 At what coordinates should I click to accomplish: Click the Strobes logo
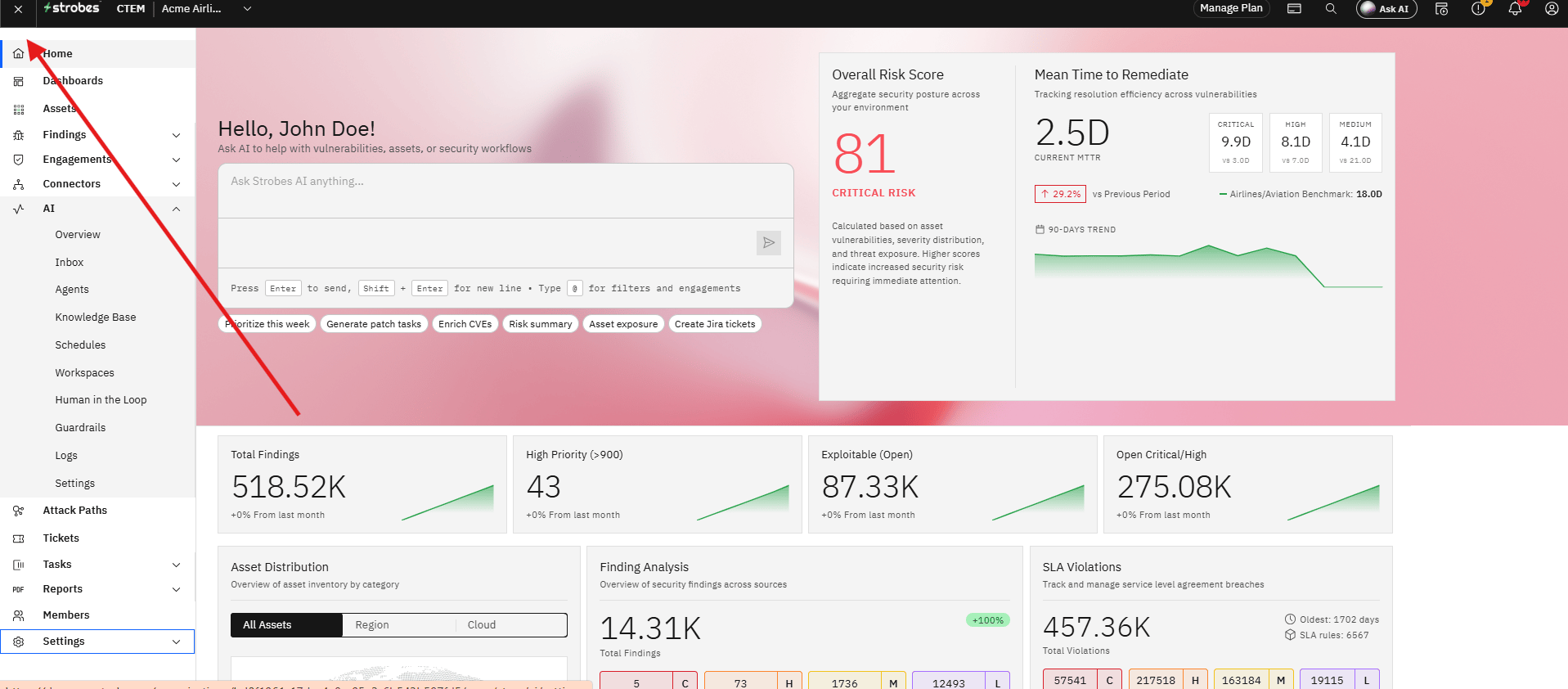click(x=72, y=8)
